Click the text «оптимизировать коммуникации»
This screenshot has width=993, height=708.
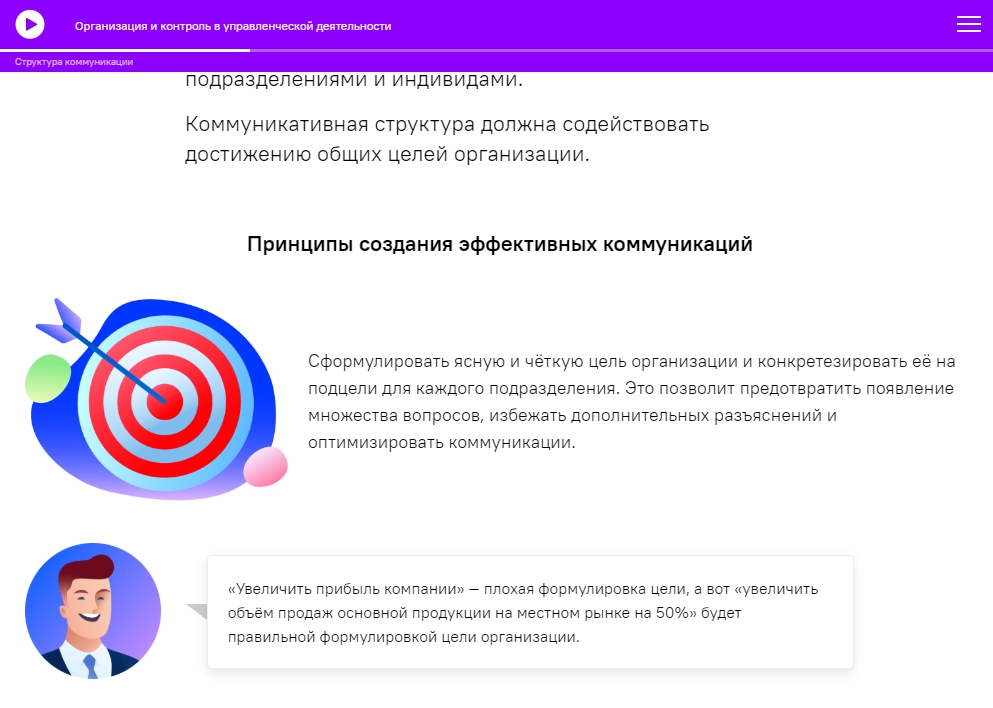442,442
